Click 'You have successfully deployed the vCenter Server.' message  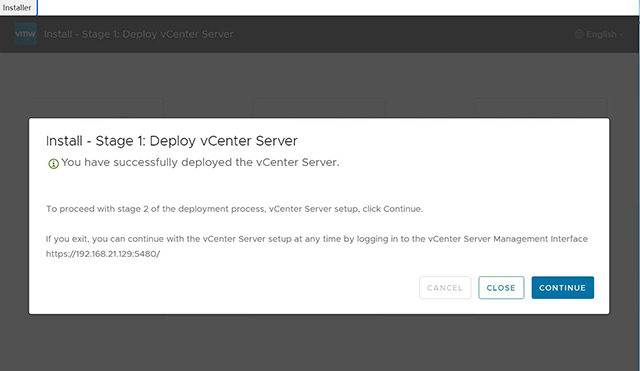tap(200, 162)
